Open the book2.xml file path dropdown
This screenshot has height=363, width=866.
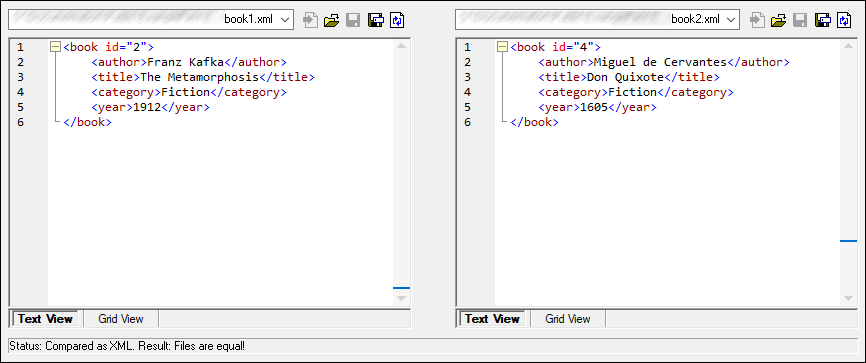(x=732, y=20)
